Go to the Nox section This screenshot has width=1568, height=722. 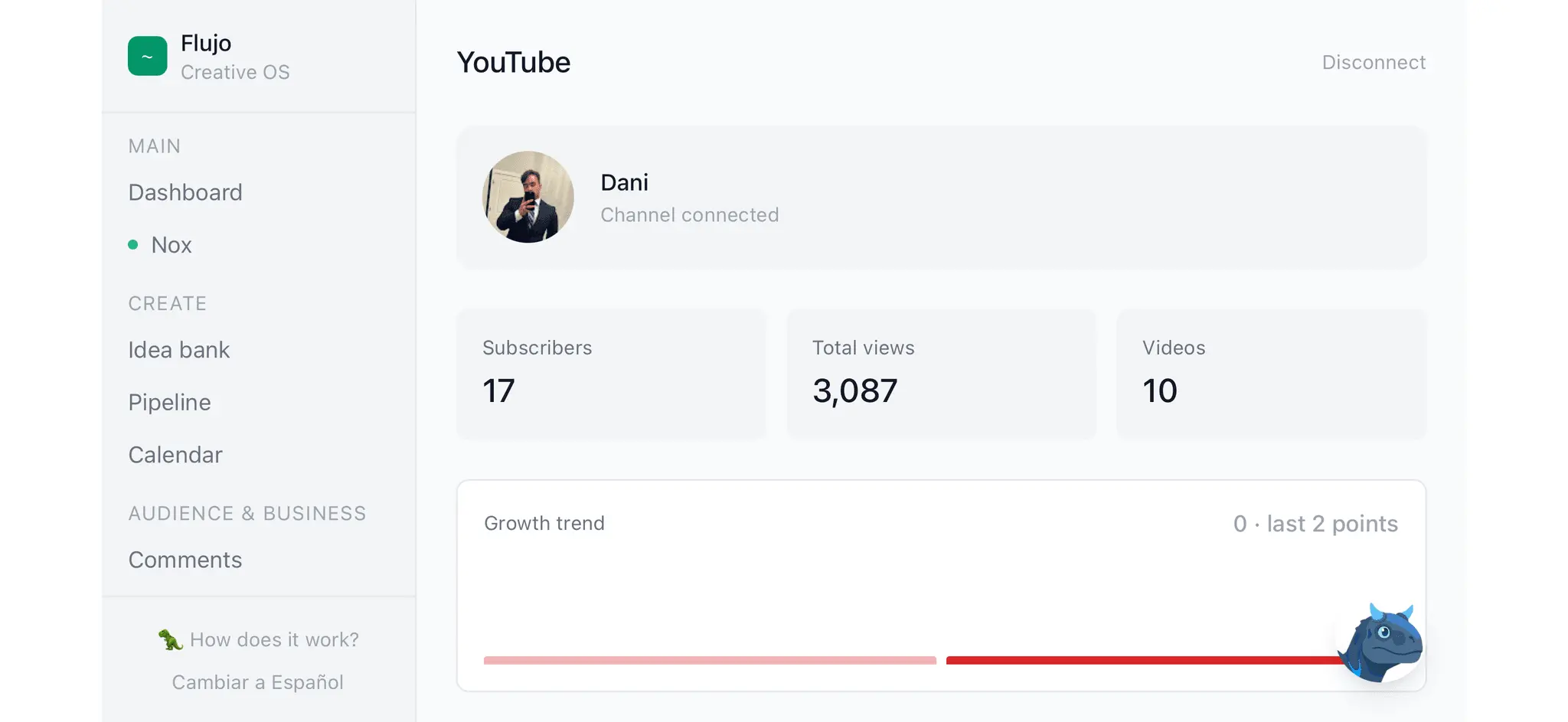click(171, 245)
